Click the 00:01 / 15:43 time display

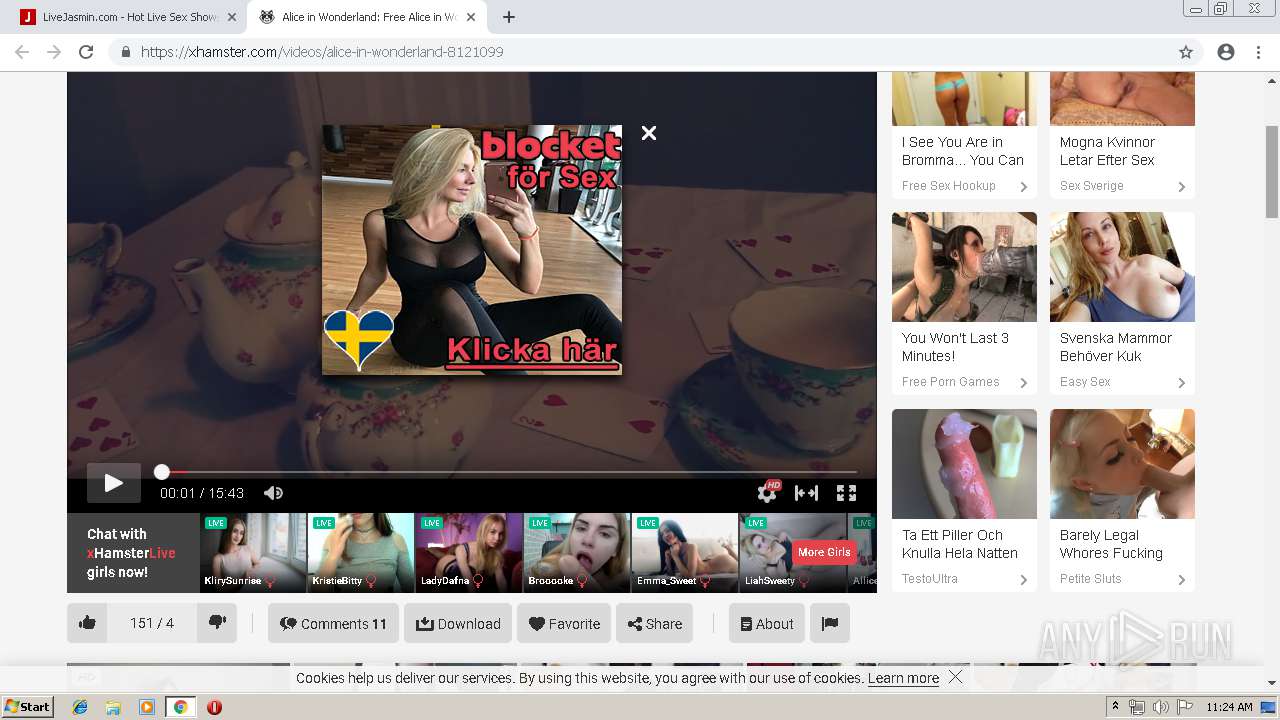pyautogui.click(x=202, y=493)
